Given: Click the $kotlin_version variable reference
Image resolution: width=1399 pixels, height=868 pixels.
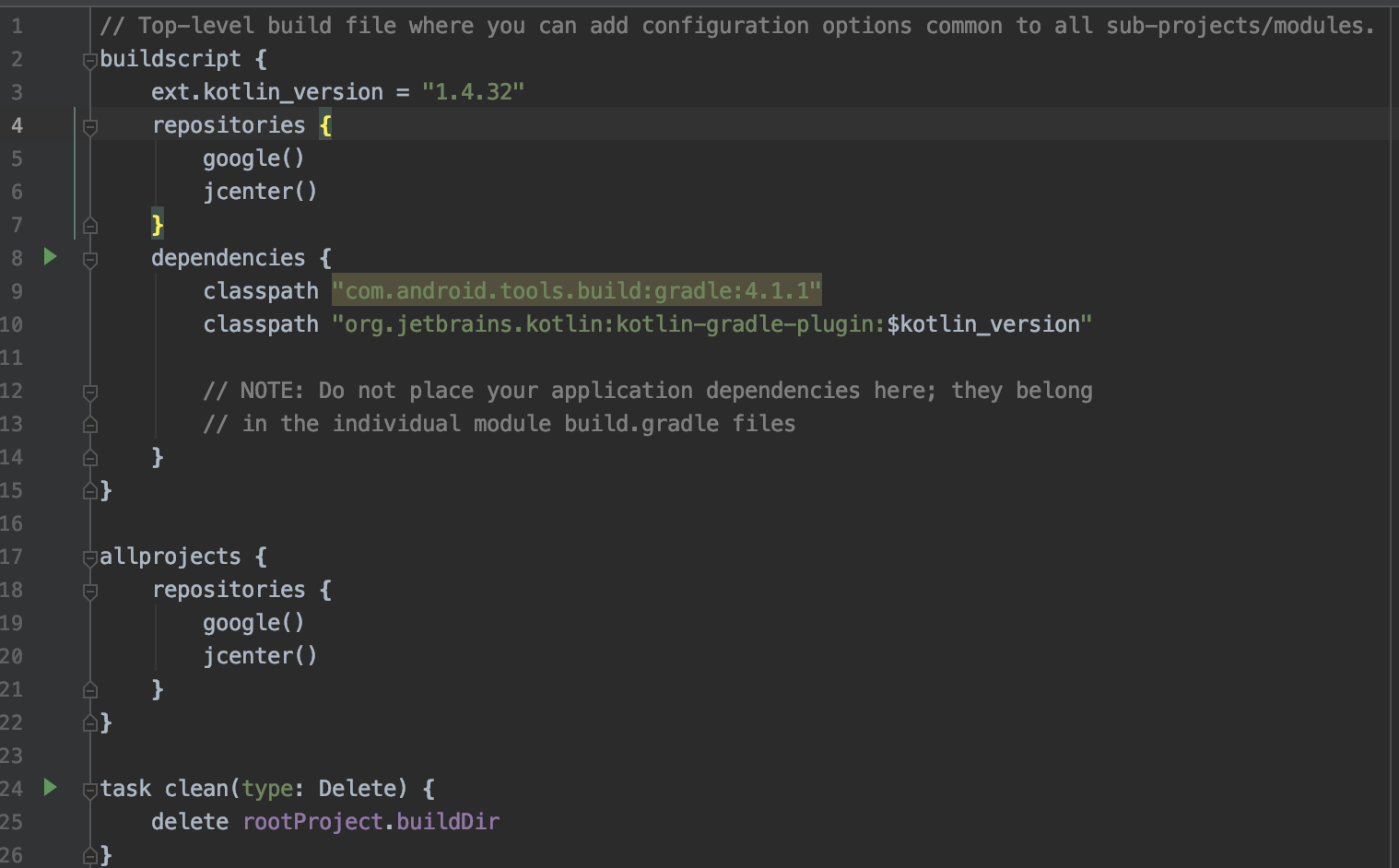Looking at the screenshot, I should pos(983,324).
